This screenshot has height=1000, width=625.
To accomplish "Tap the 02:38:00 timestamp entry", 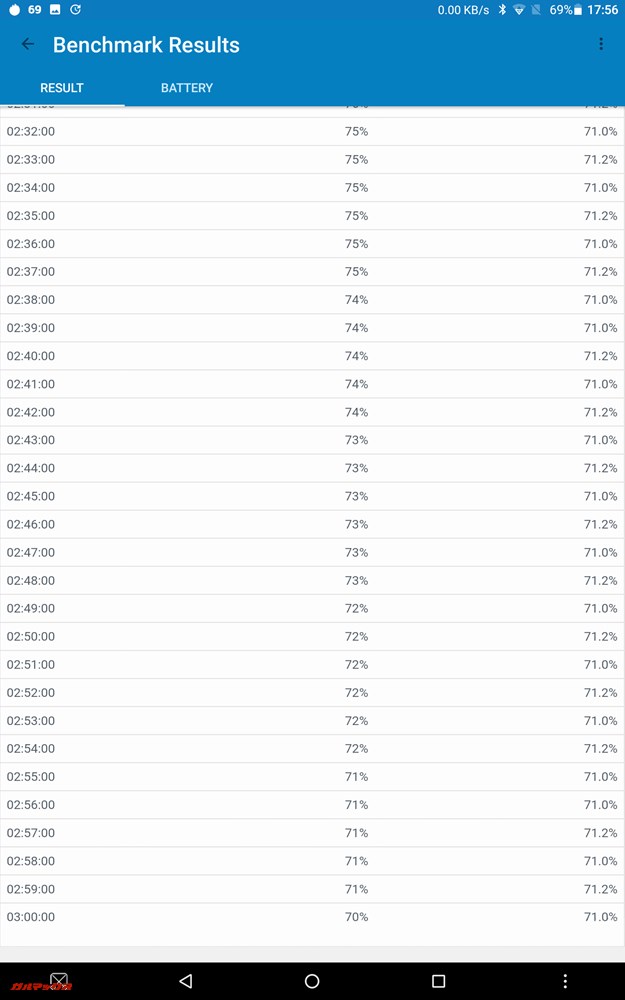I will pos(31,300).
